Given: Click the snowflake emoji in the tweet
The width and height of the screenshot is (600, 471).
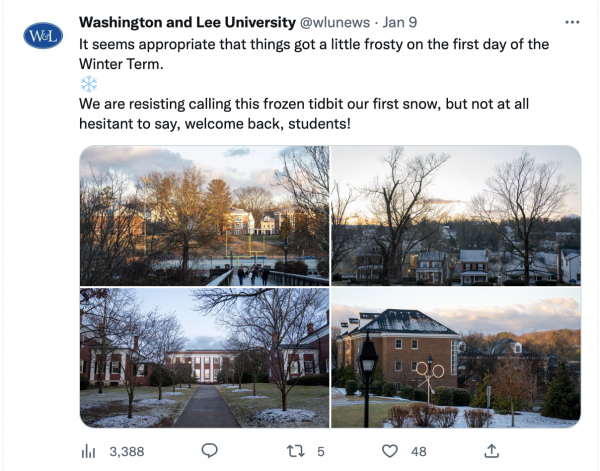Looking at the screenshot, I should pos(89,83).
